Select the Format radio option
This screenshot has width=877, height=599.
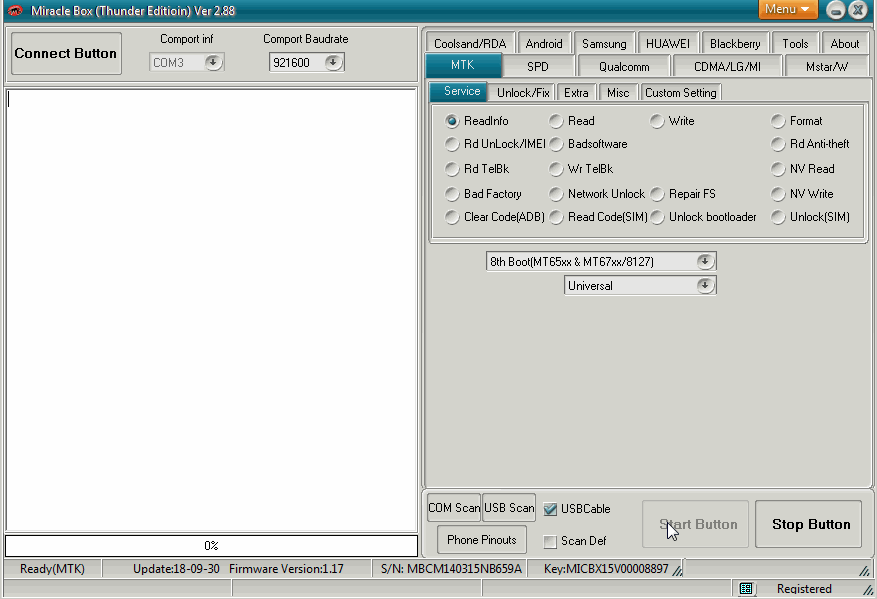point(778,121)
